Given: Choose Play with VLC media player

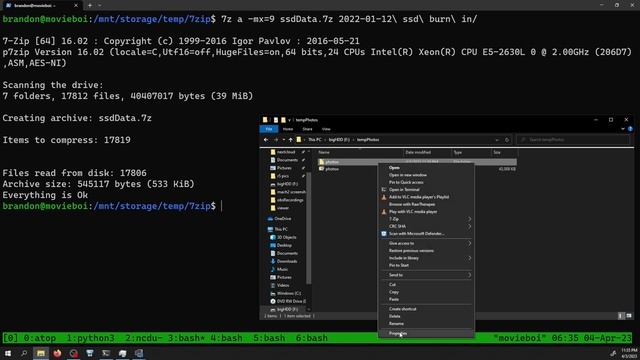Looking at the screenshot, I should [x=413, y=211].
